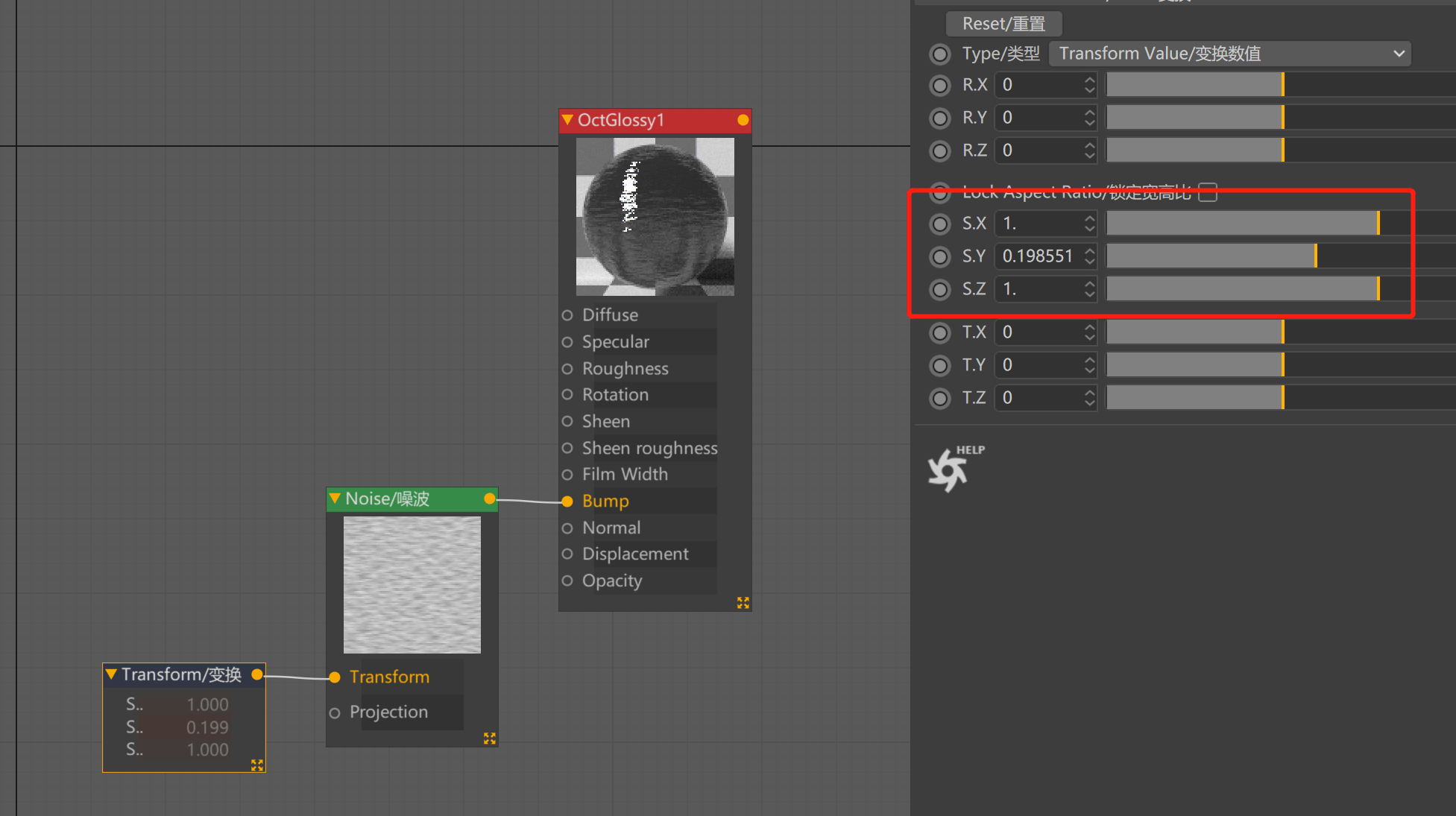Click the Noise node orange output port
Image resolution: width=1456 pixels, height=816 pixels.
pos(490,499)
